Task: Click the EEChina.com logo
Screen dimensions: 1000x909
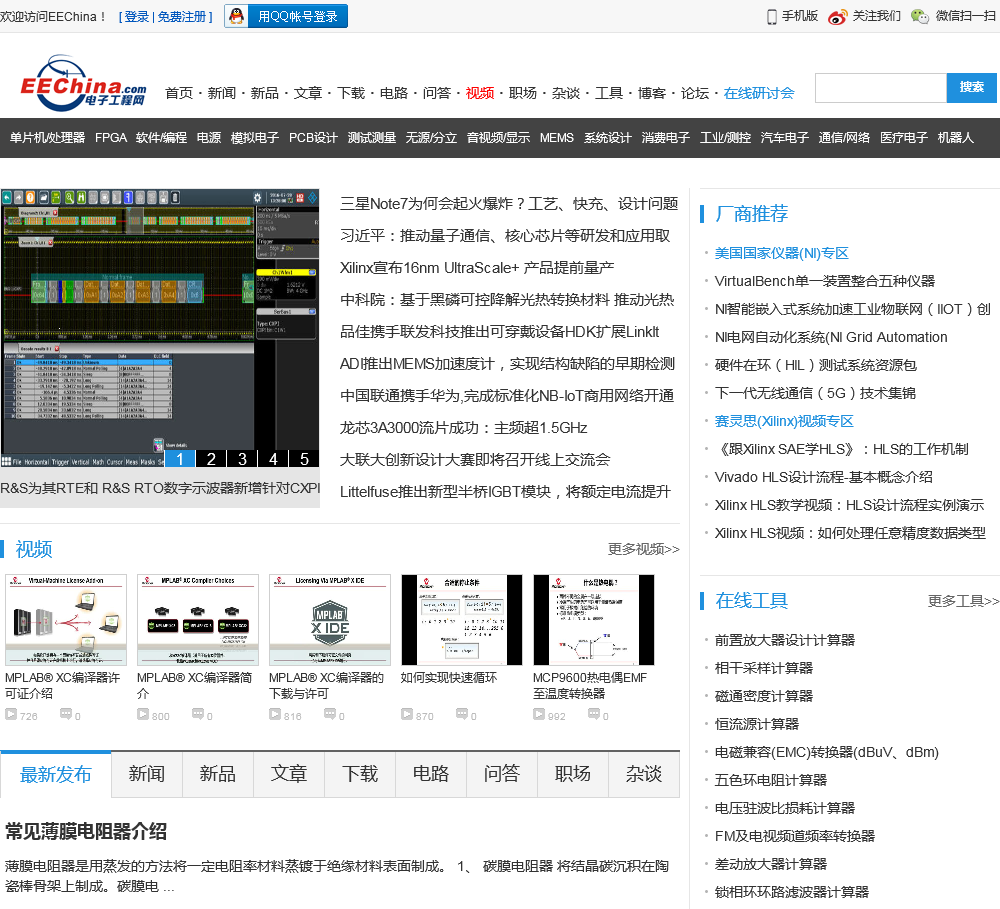Action: coord(84,83)
